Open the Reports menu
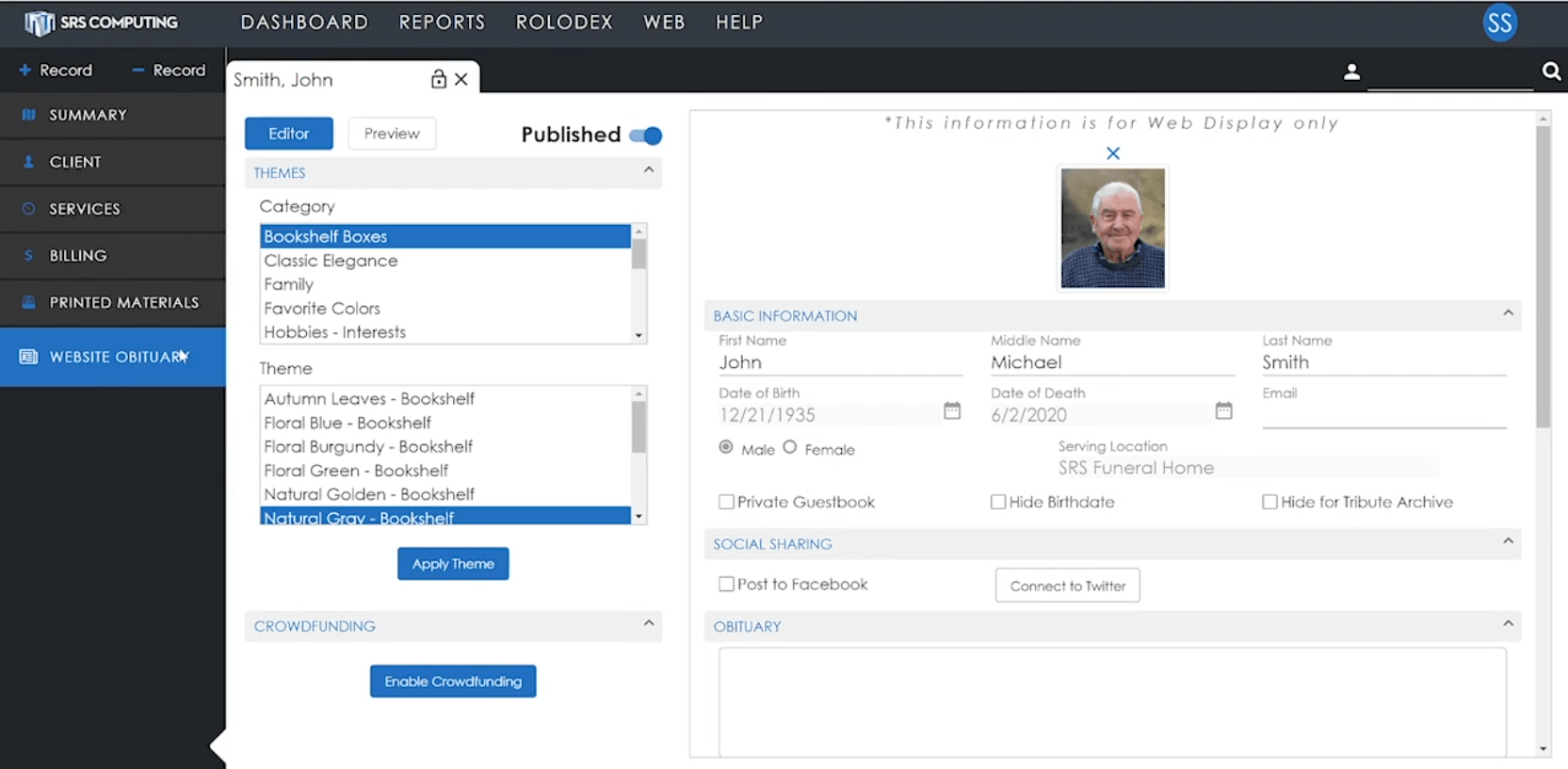Screen dimensions: 1568x769 click(442, 23)
